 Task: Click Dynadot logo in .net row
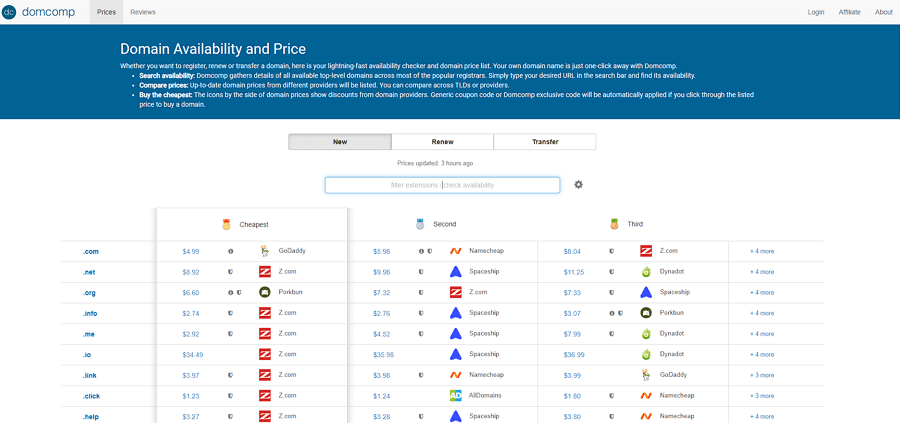tap(646, 271)
